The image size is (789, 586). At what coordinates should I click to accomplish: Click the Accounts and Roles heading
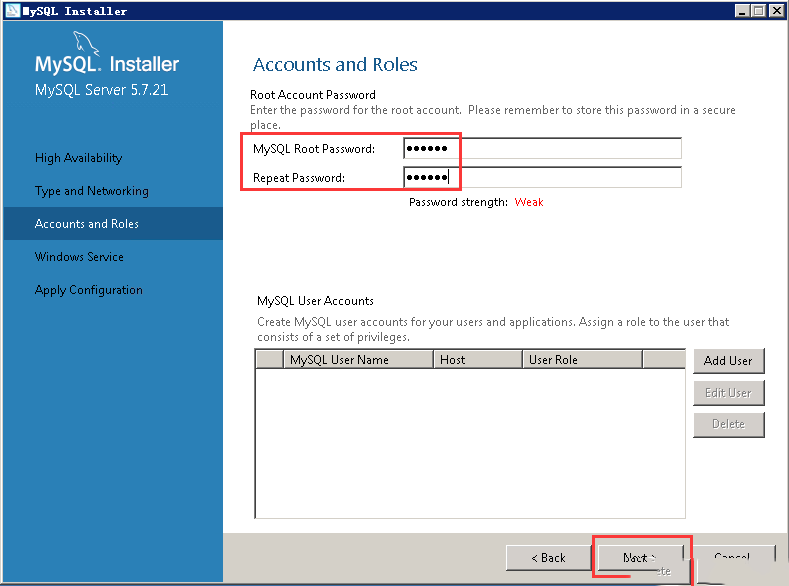(x=335, y=64)
